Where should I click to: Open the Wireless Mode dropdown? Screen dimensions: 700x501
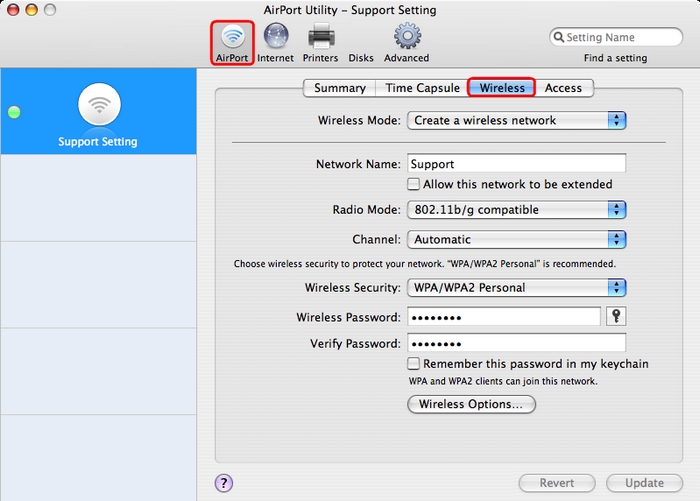click(x=517, y=120)
